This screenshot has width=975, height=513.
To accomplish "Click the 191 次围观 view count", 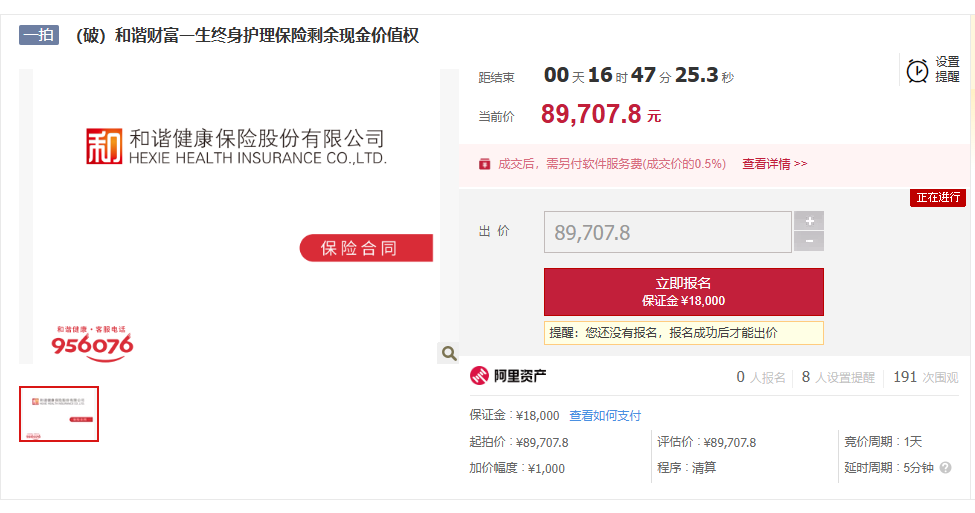I will 925,377.
